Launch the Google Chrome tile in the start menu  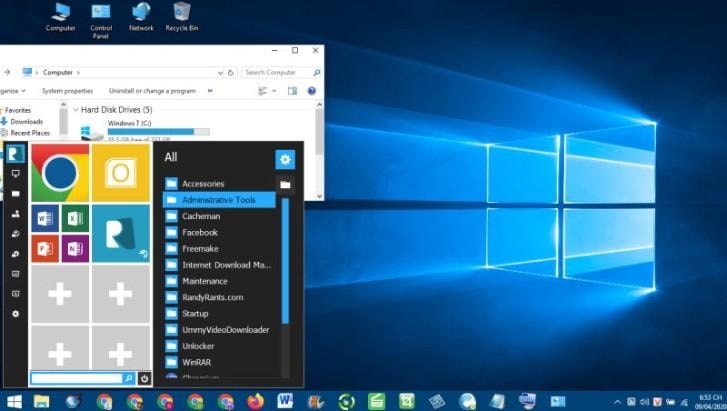(60, 173)
